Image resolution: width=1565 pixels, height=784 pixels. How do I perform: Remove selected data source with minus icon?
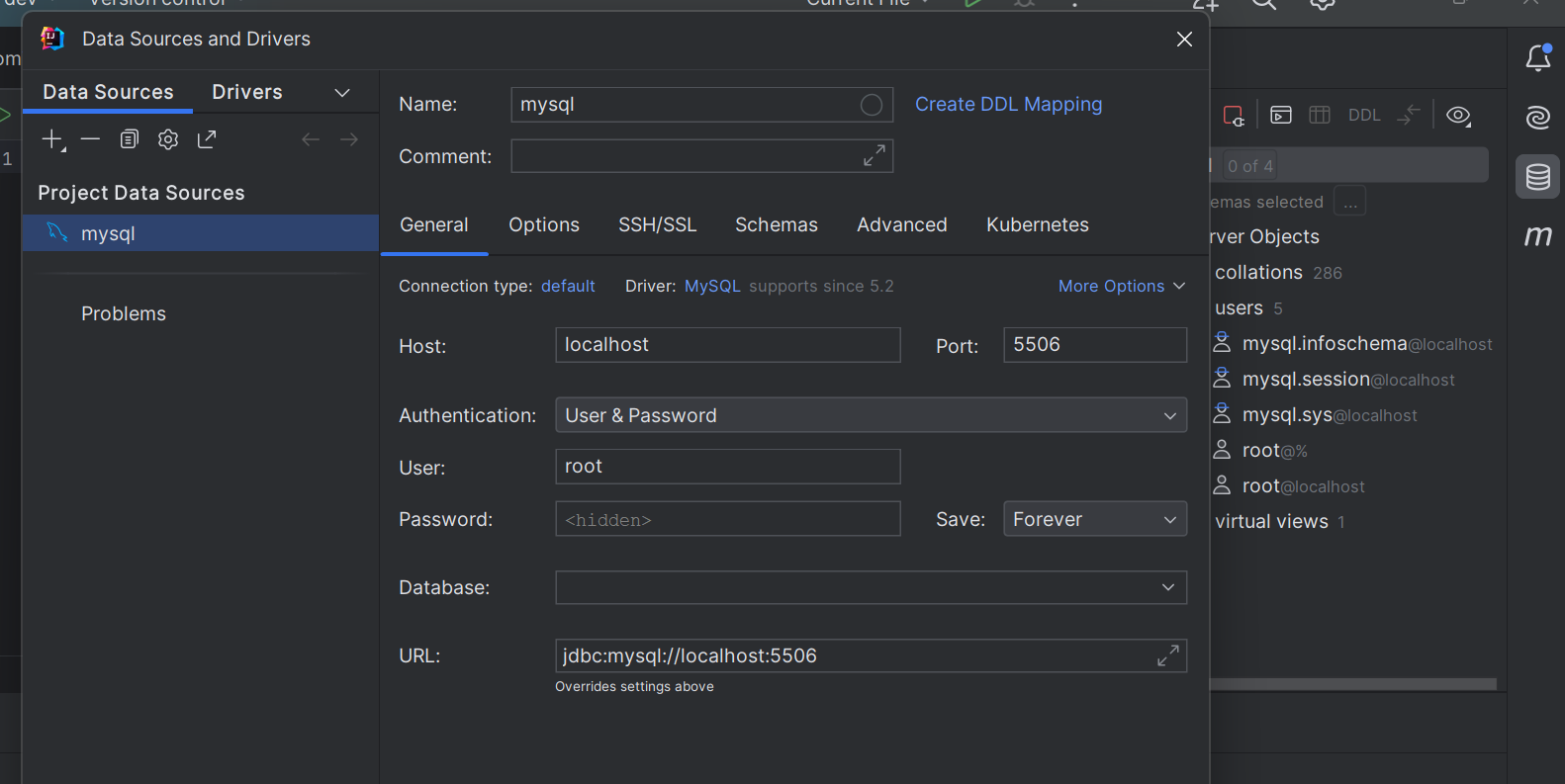point(90,139)
